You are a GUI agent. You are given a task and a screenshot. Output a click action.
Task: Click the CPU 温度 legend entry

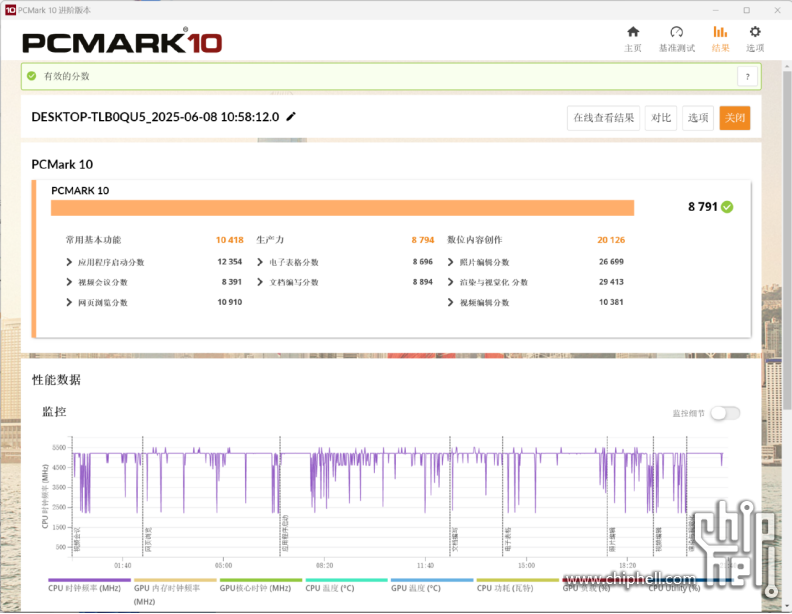tap(346, 585)
